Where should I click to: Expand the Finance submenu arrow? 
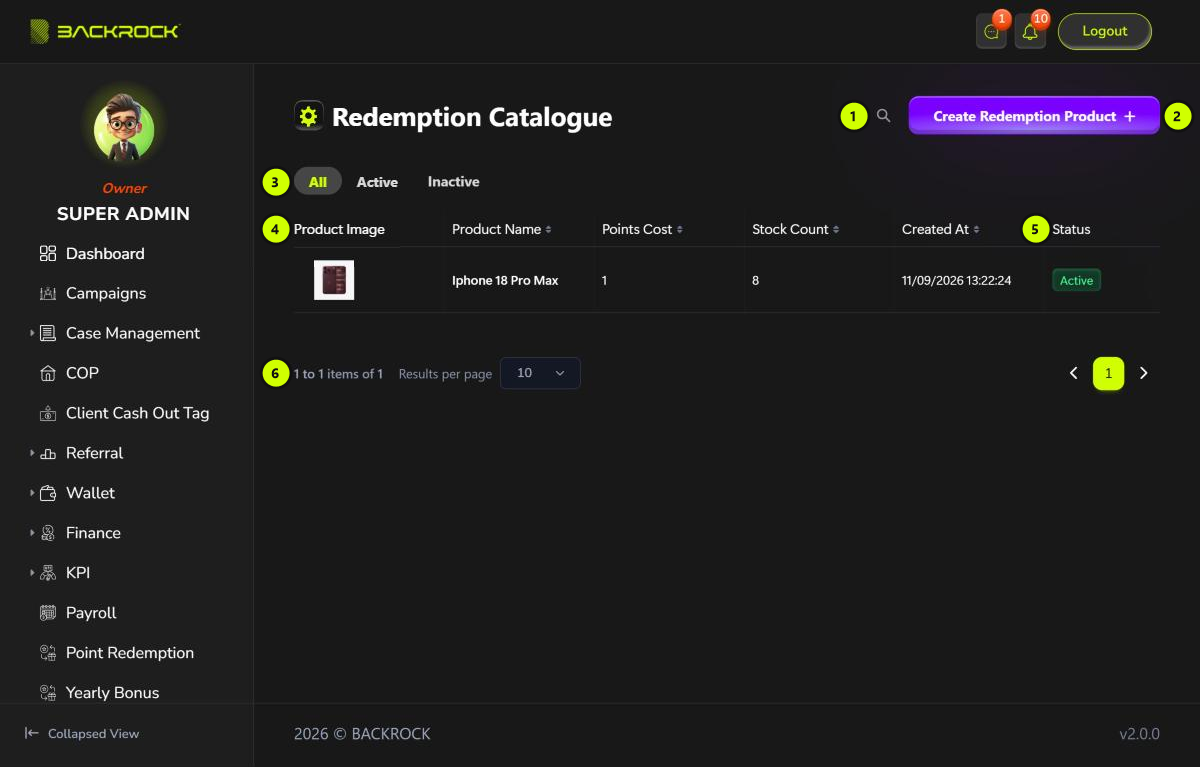pyautogui.click(x=32, y=533)
